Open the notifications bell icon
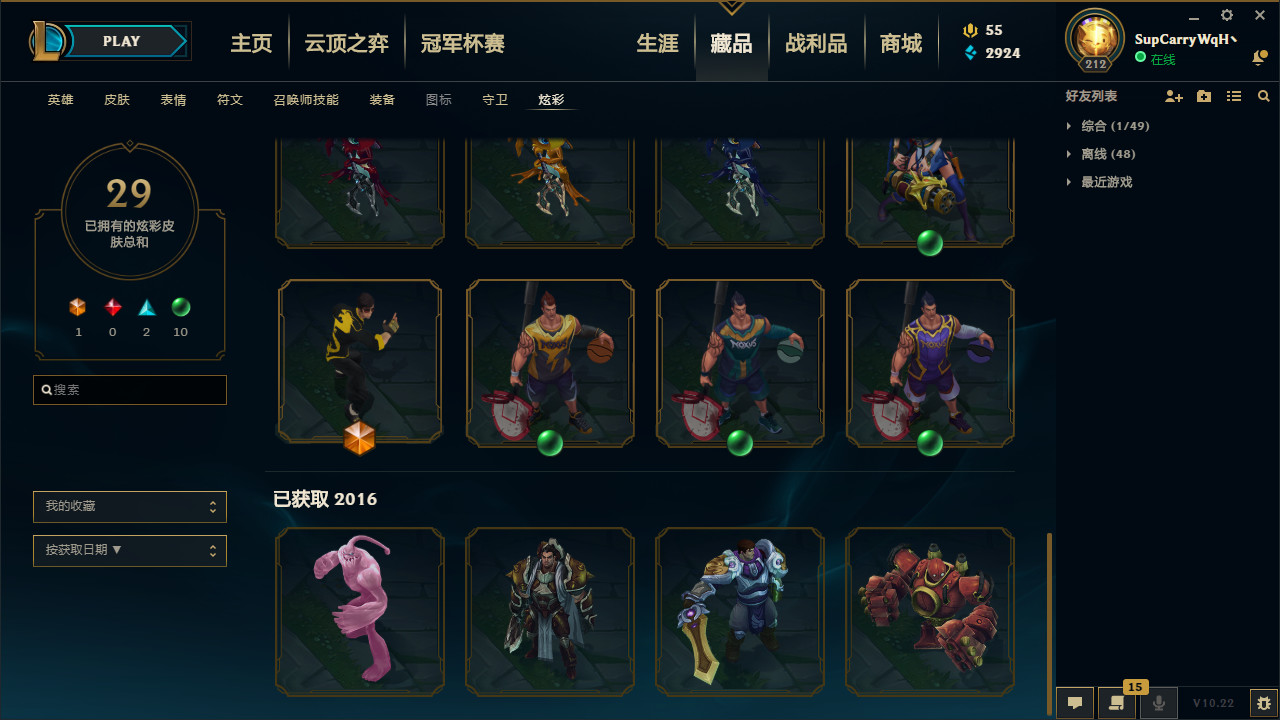The image size is (1280, 720). coord(1259,58)
